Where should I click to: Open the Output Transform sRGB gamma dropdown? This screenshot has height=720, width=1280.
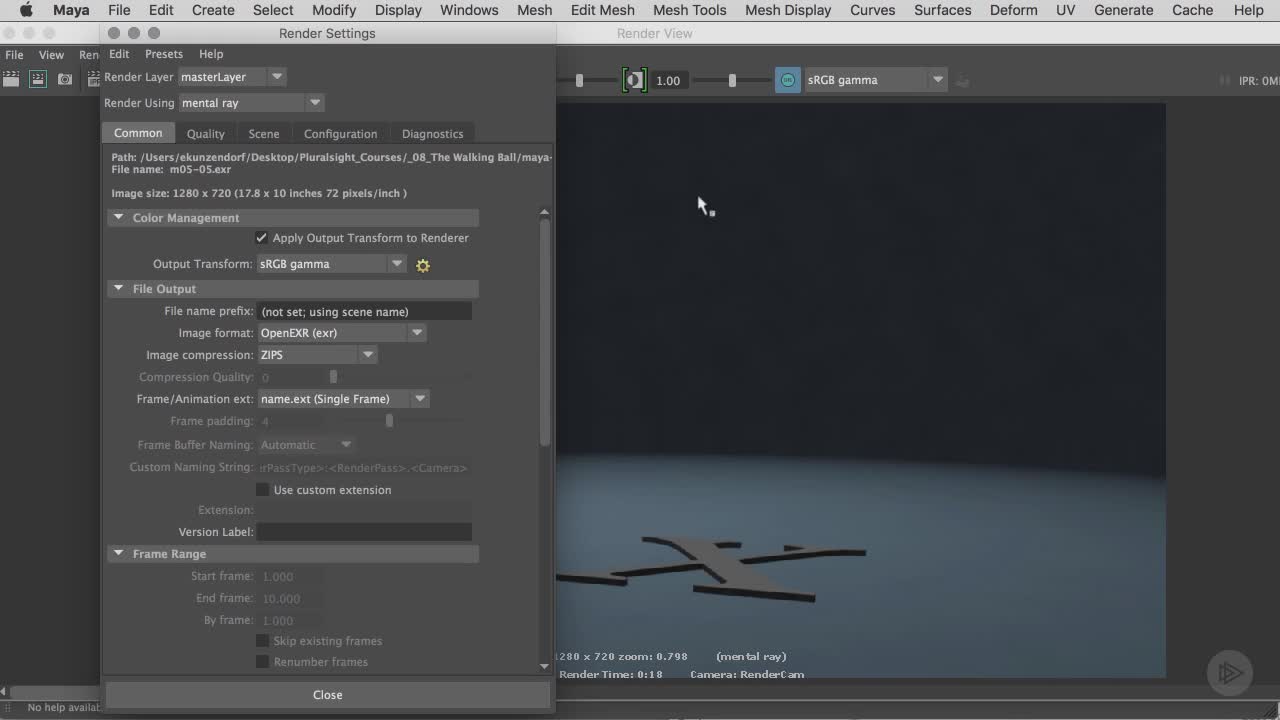coord(331,264)
